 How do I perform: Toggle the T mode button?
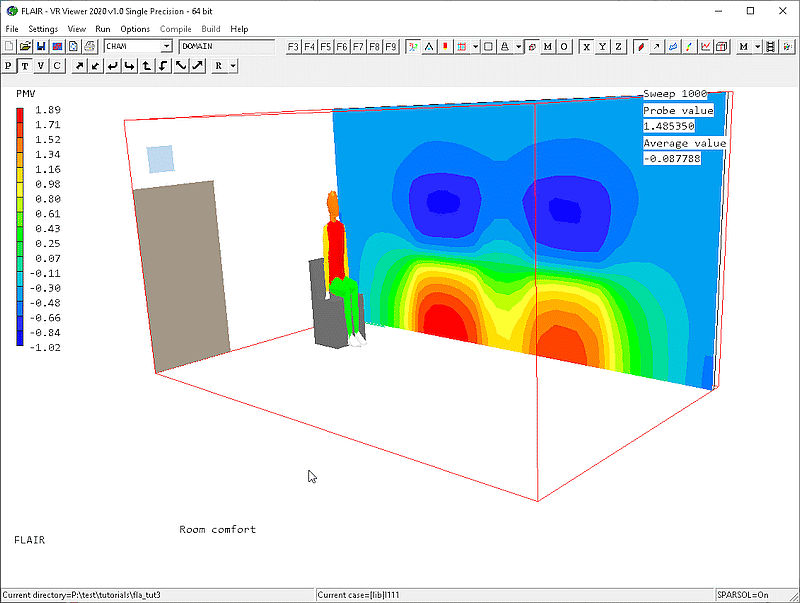(x=25, y=66)
